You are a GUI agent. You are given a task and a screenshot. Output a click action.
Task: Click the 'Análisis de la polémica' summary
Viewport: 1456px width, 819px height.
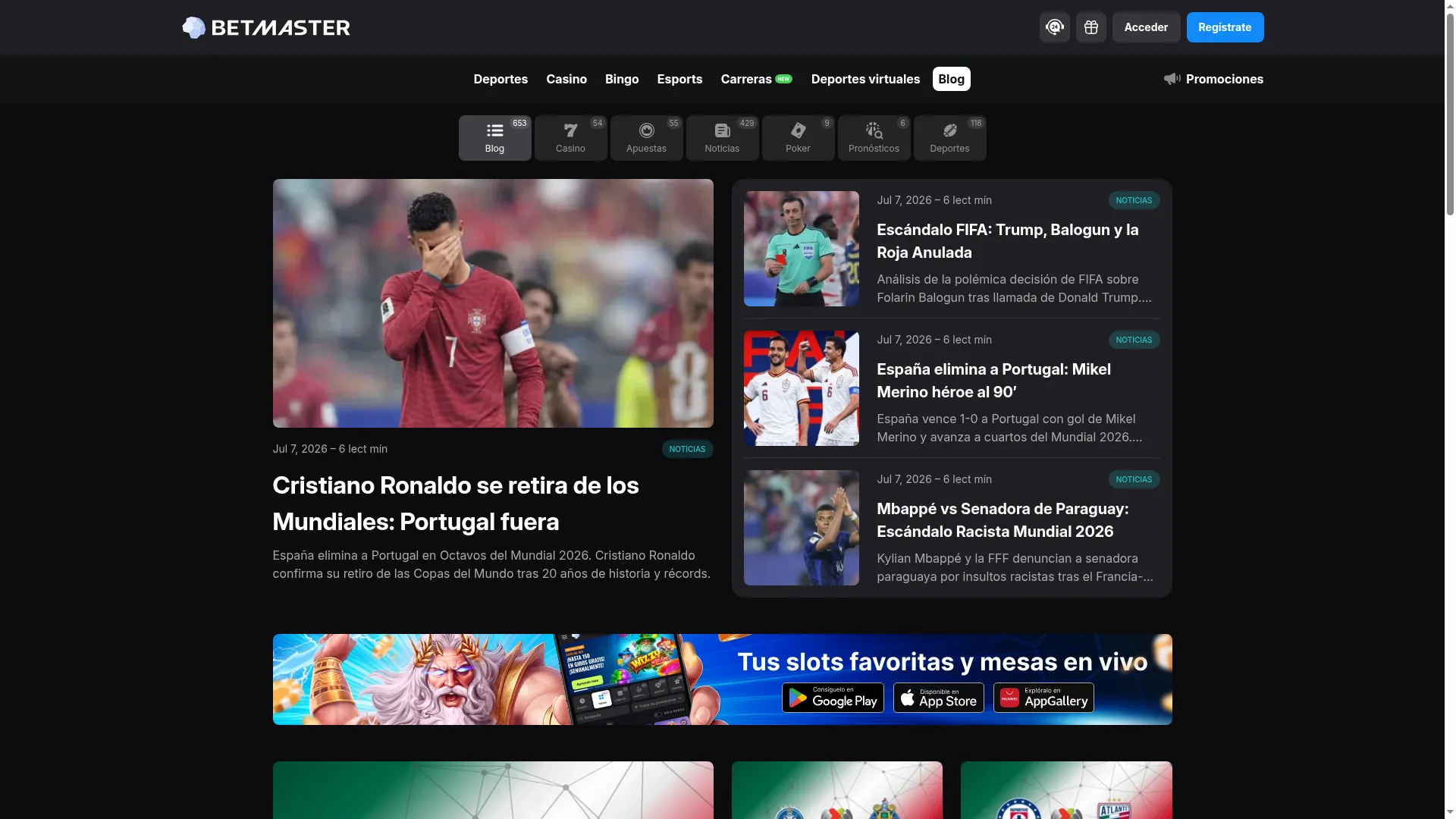click(x=1014, y=288)
